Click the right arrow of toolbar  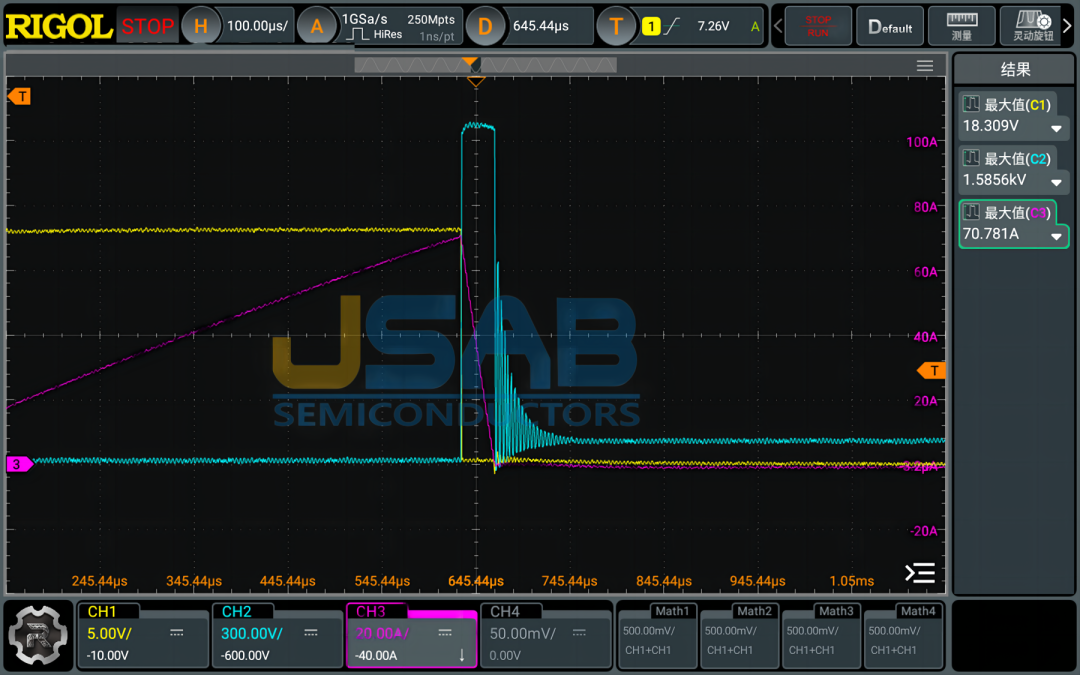click(x=1068, y=26)
